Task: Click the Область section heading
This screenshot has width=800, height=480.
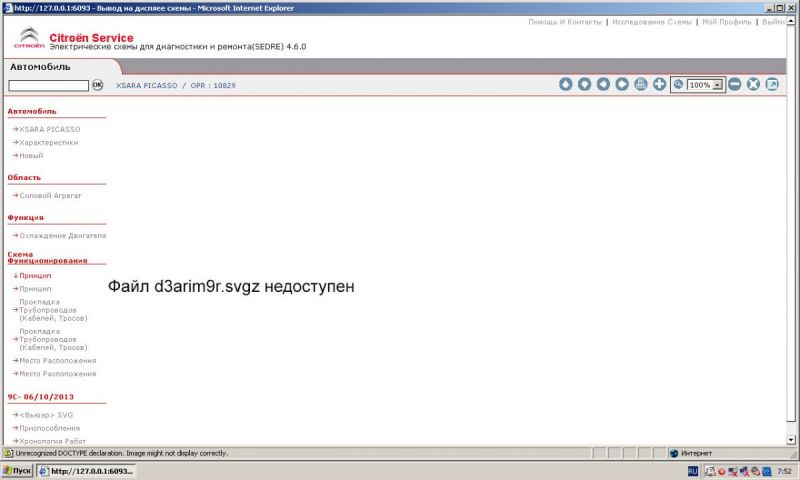Action: click(x=24, y=178)
